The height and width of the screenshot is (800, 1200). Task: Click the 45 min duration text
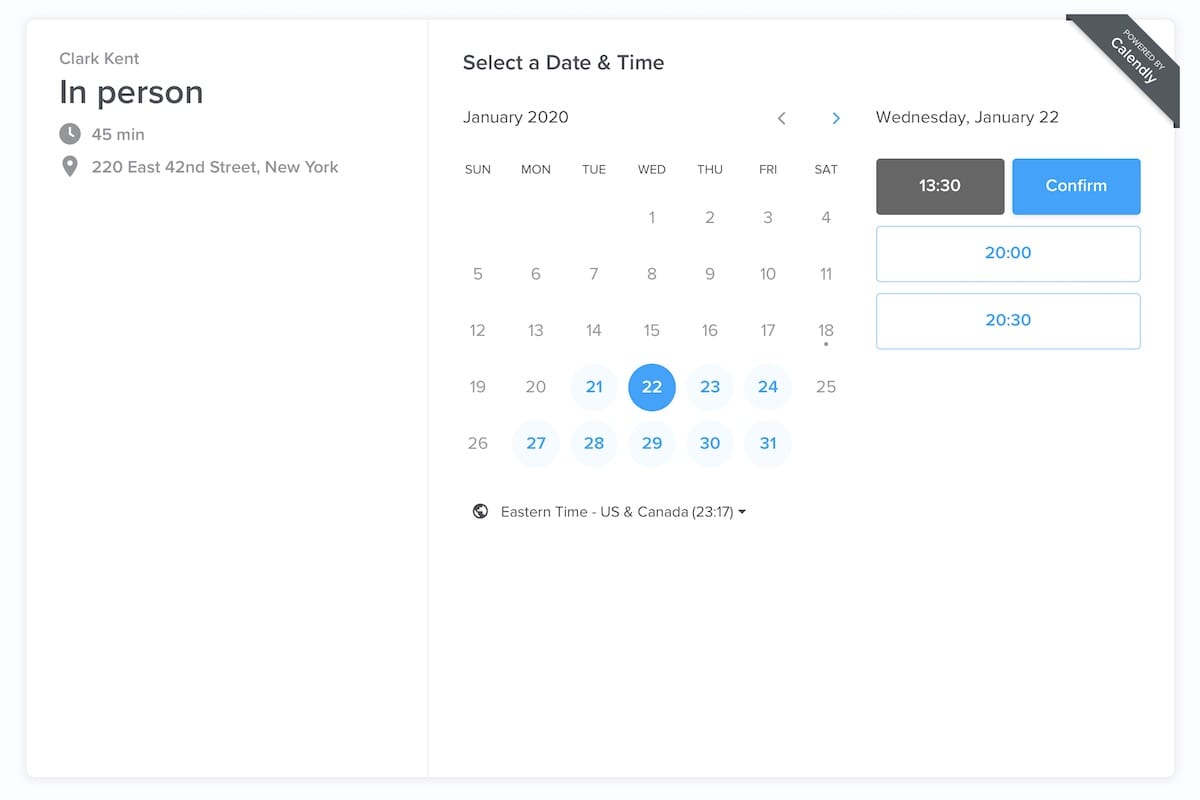(x=118, y=134)
